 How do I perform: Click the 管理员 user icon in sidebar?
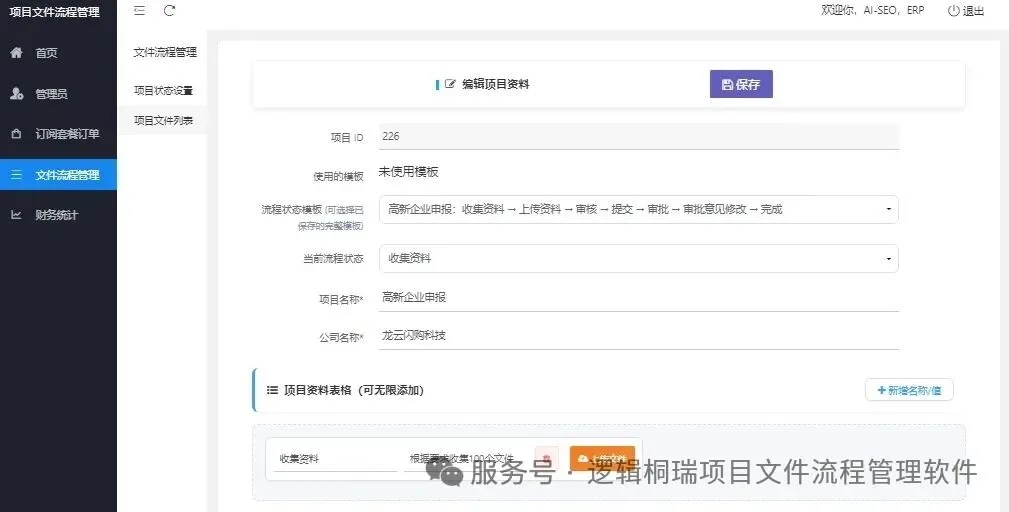17,94
